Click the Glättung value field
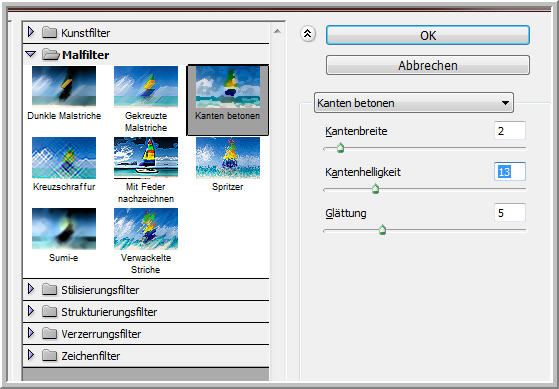This screenshot has width=559, height=389. (x=510, y=213)
